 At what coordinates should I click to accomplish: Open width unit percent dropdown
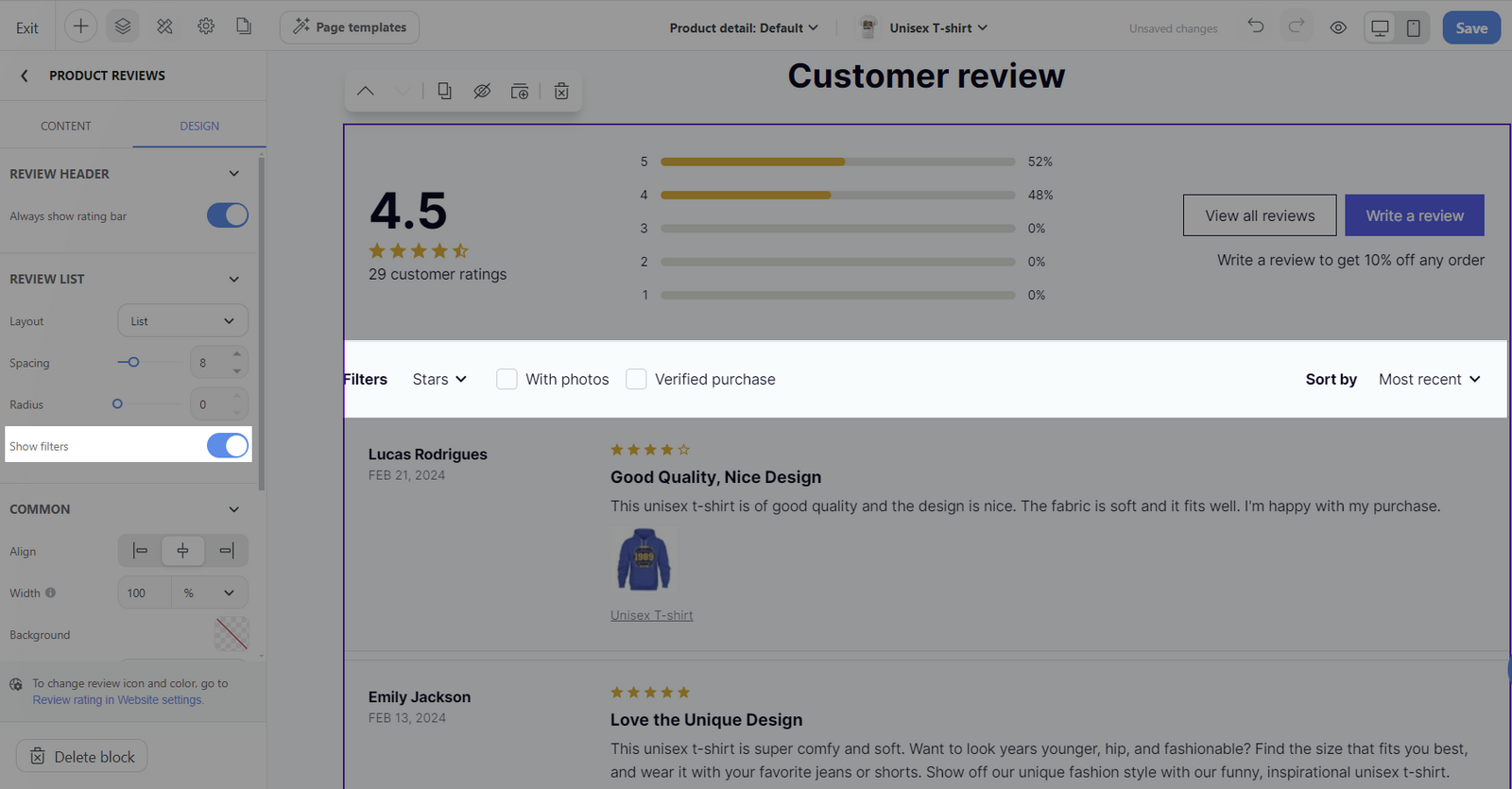210,592
